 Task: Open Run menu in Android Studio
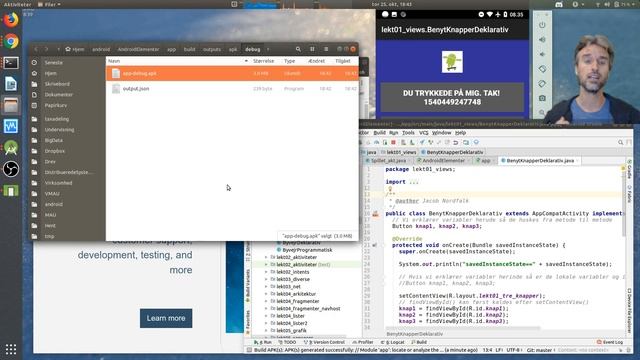393,133
